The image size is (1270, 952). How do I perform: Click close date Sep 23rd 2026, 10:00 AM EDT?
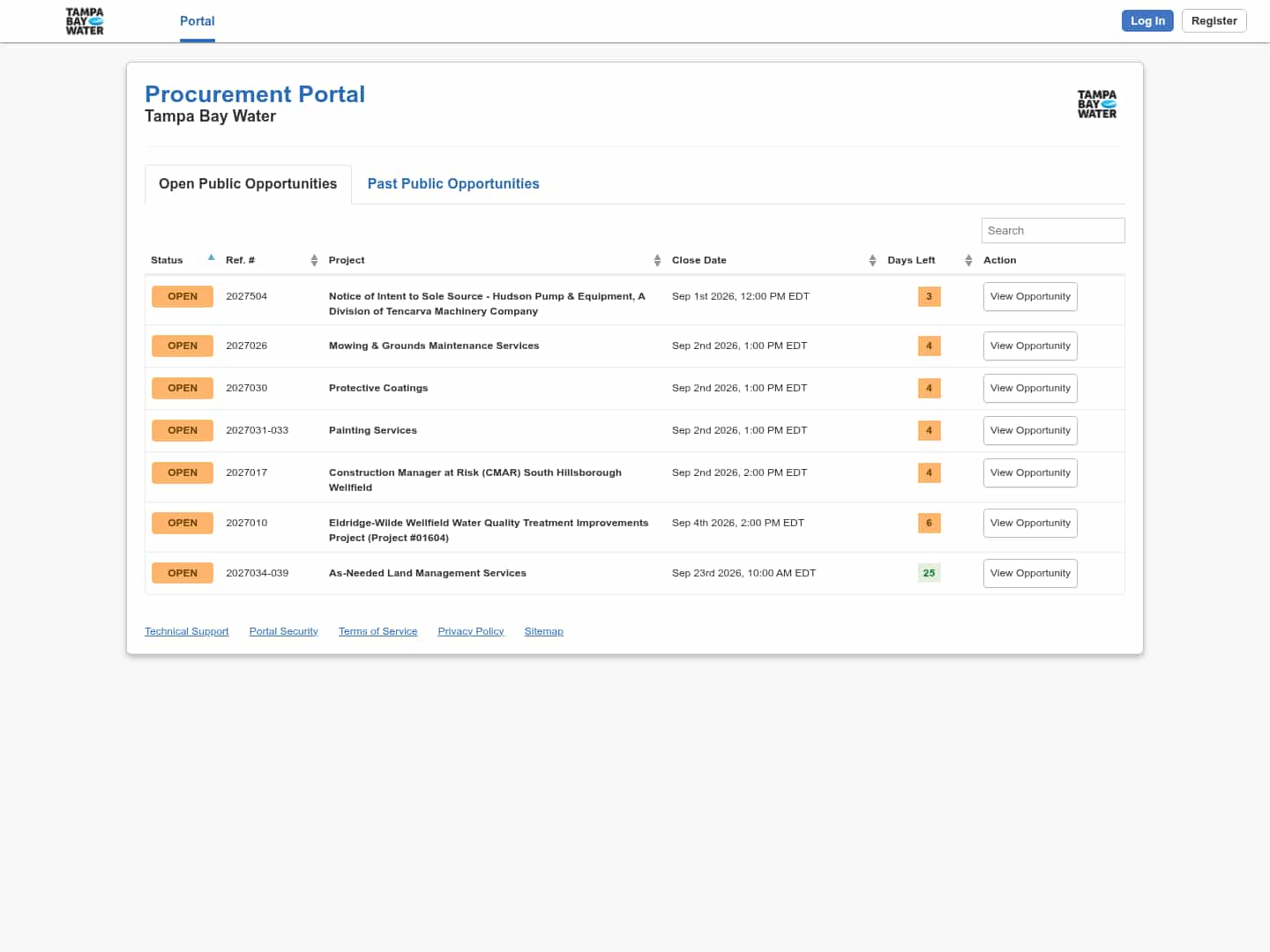tap(743, 573)
